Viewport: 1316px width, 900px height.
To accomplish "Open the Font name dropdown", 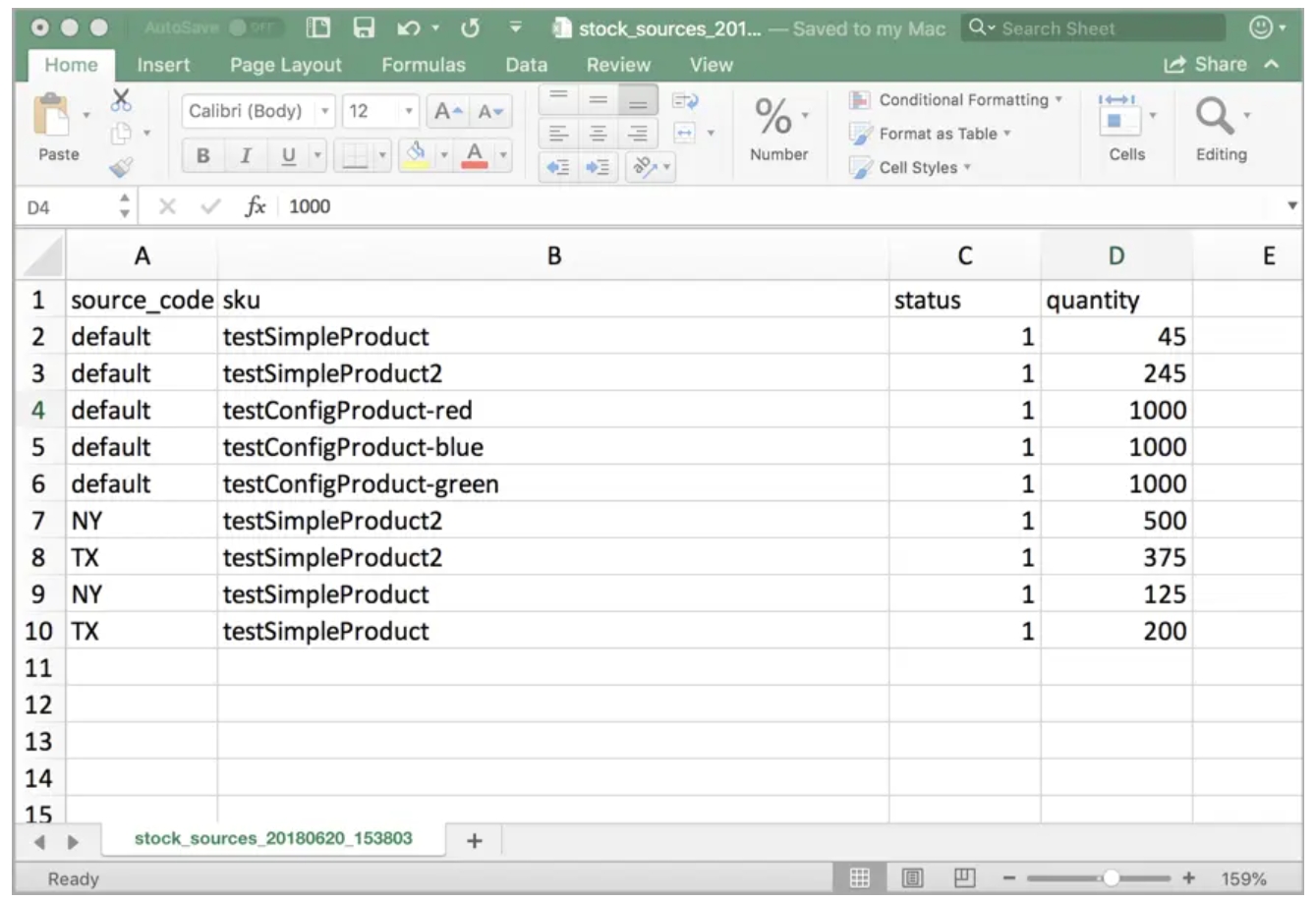I will click(325, 112).
